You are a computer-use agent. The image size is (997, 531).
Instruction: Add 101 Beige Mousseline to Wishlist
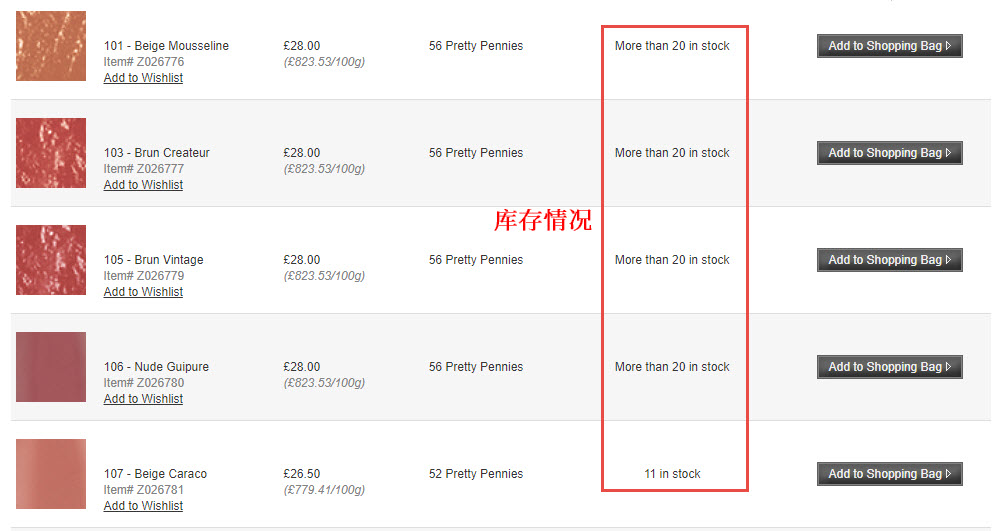(x=143, y=78)
